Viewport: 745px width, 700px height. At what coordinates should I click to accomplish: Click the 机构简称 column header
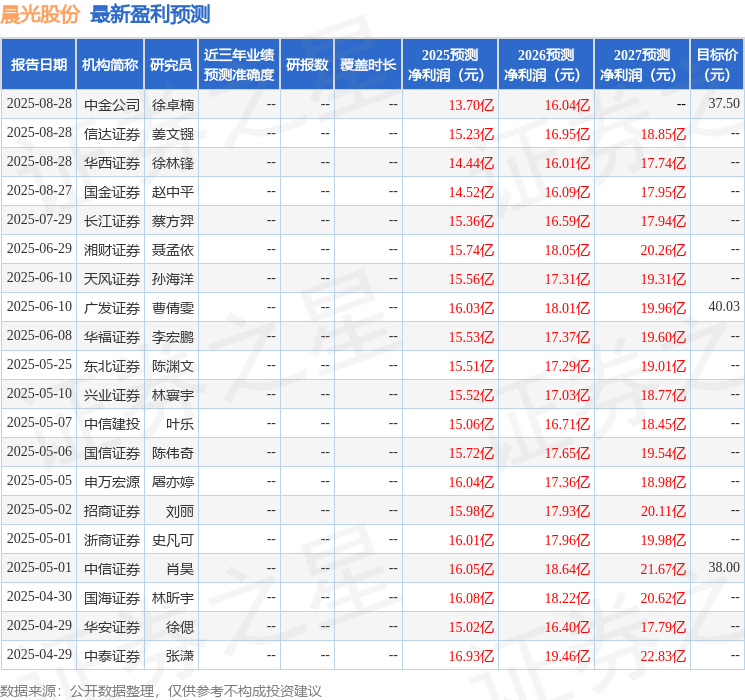coord(110,65)
